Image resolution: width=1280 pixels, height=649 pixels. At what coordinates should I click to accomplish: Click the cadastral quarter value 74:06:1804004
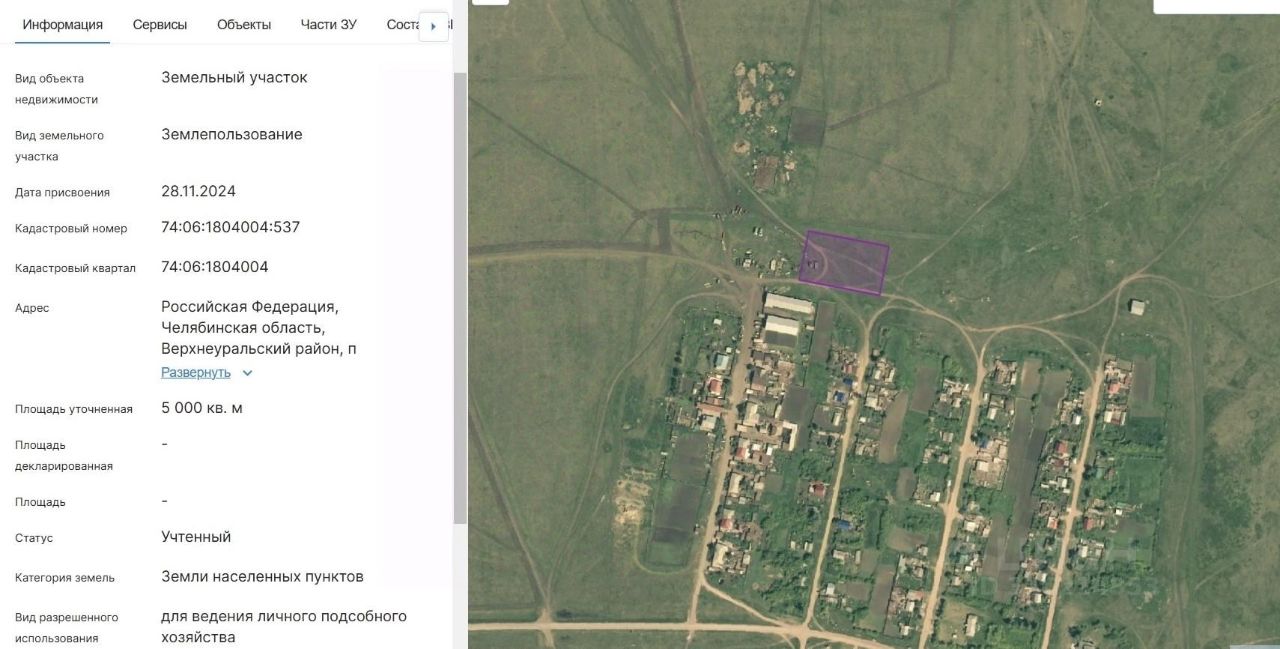point(214,267)
